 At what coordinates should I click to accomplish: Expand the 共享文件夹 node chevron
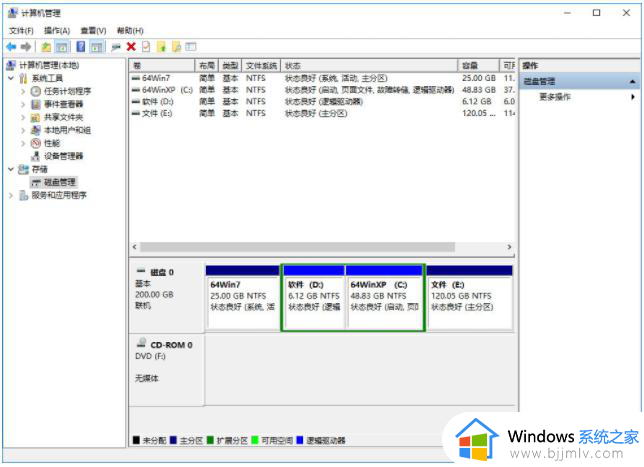(23, 117)
